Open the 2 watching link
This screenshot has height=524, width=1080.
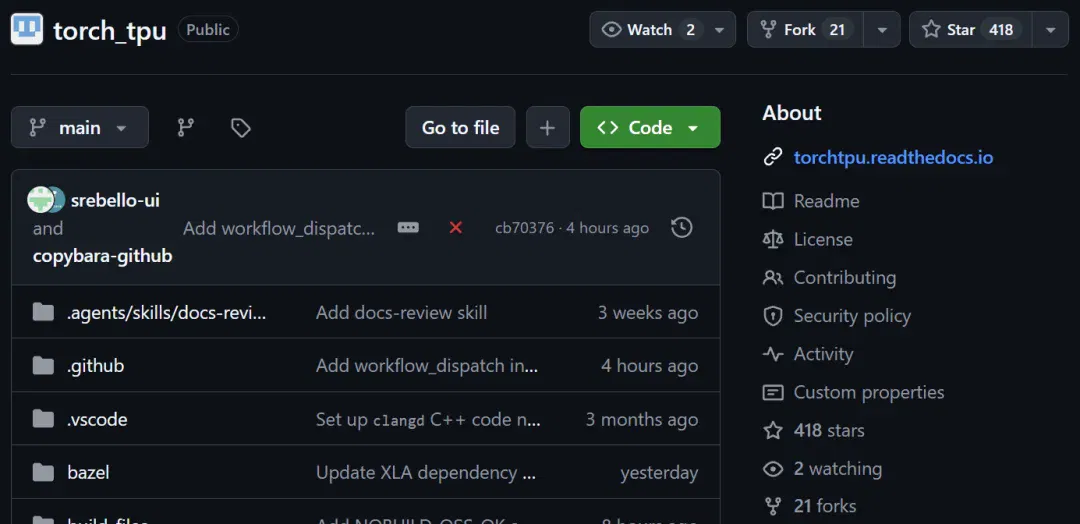point(838,469)
